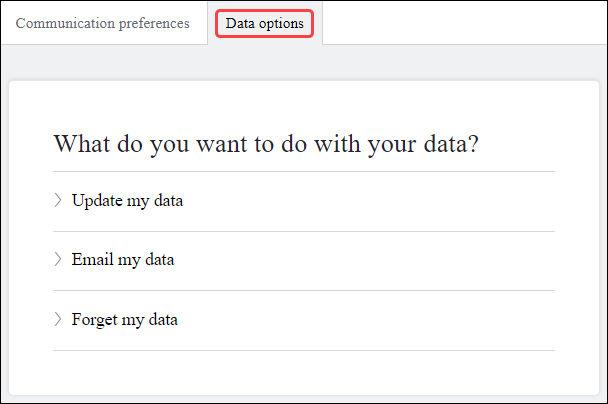Screen dimensions: 608x404
Task: Toggle the Email my data arrow icon
Action: click(x=58, y=260)
